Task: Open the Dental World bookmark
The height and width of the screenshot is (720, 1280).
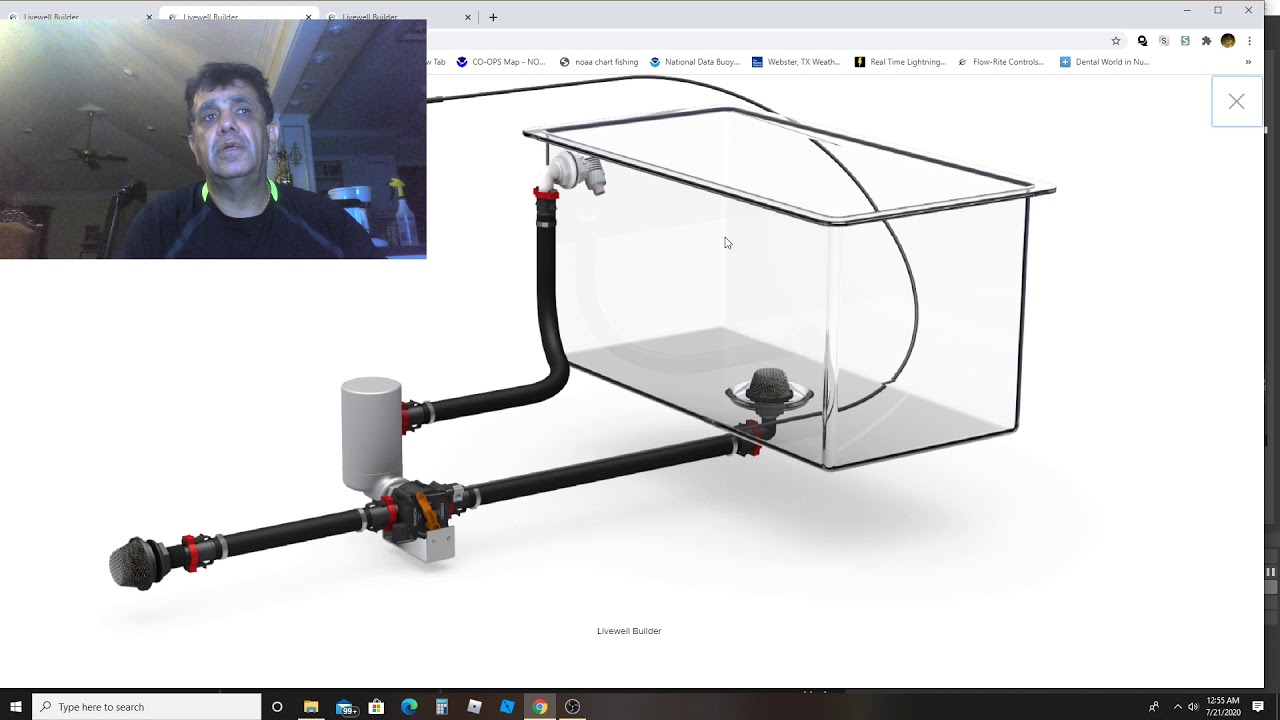Action: click(1105, 62)
